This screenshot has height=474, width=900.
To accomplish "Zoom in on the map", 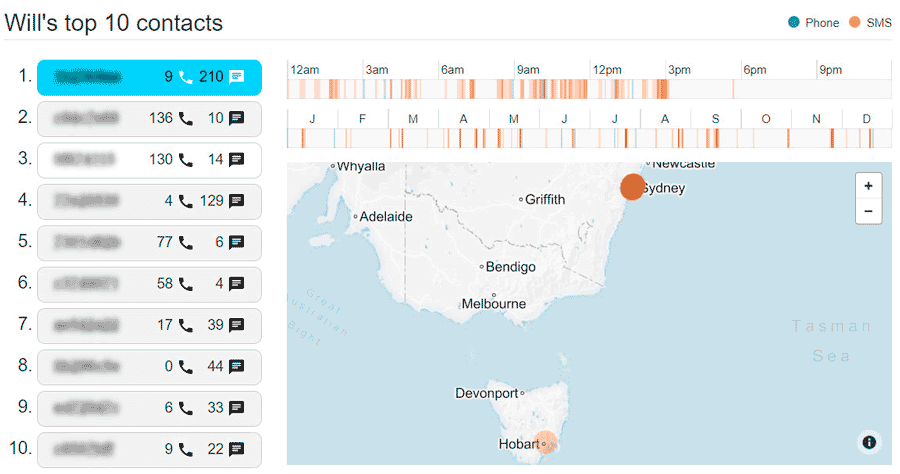I will click(868, 186).
